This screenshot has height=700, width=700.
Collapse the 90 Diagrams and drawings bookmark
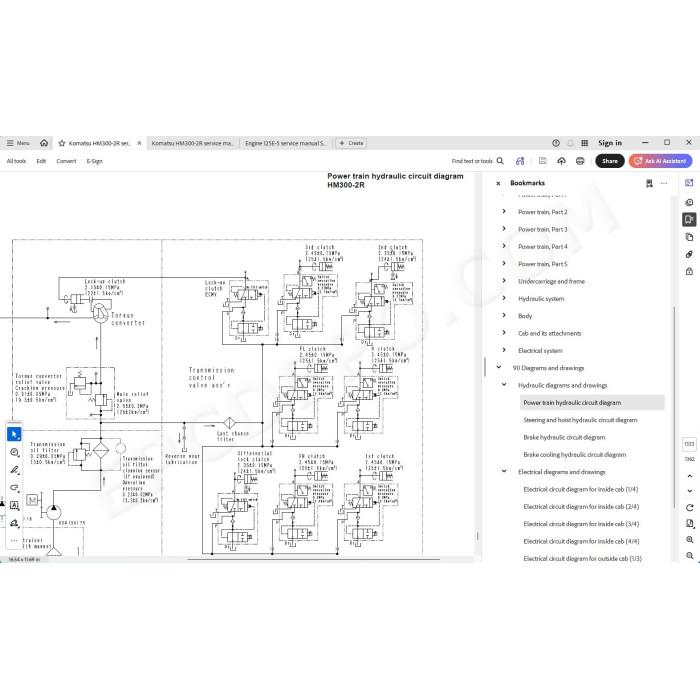[499, 367]
